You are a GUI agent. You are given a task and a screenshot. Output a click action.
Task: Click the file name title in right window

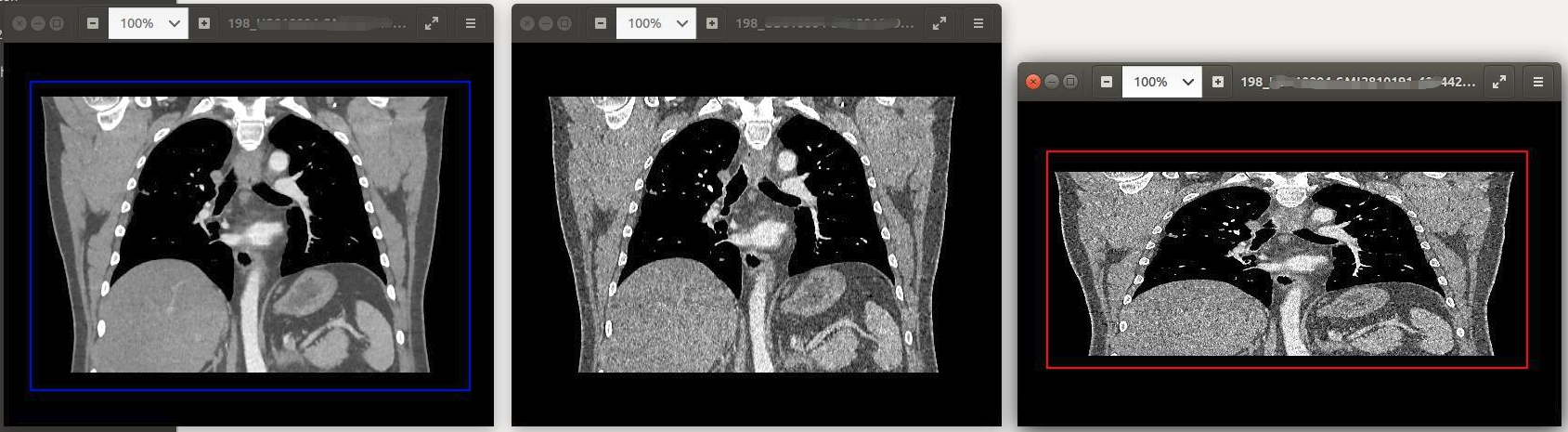tap(1357, 82)
